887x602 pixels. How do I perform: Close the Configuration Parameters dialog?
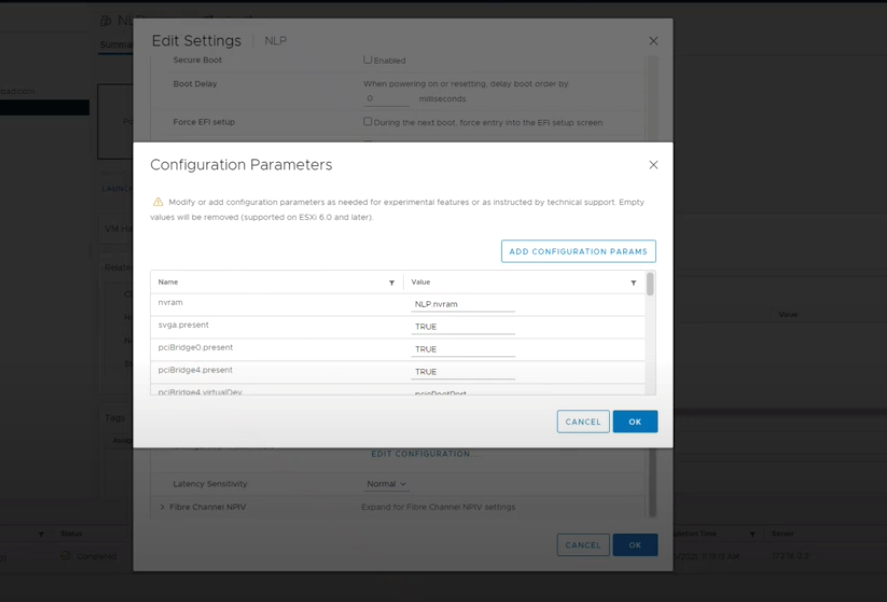(x=653, y=165)
